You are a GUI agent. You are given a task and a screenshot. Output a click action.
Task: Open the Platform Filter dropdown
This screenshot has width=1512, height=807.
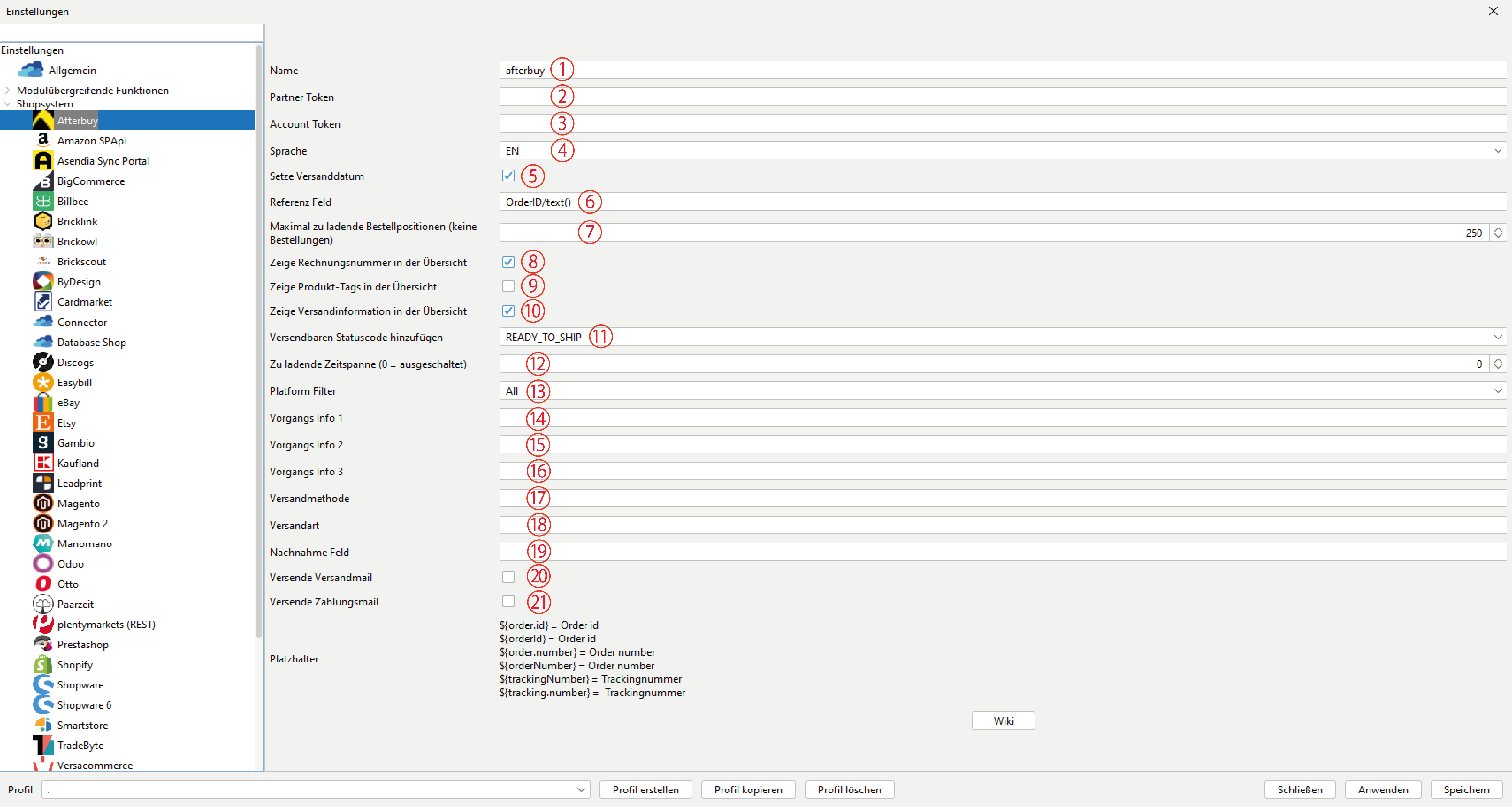point(1003,391)
